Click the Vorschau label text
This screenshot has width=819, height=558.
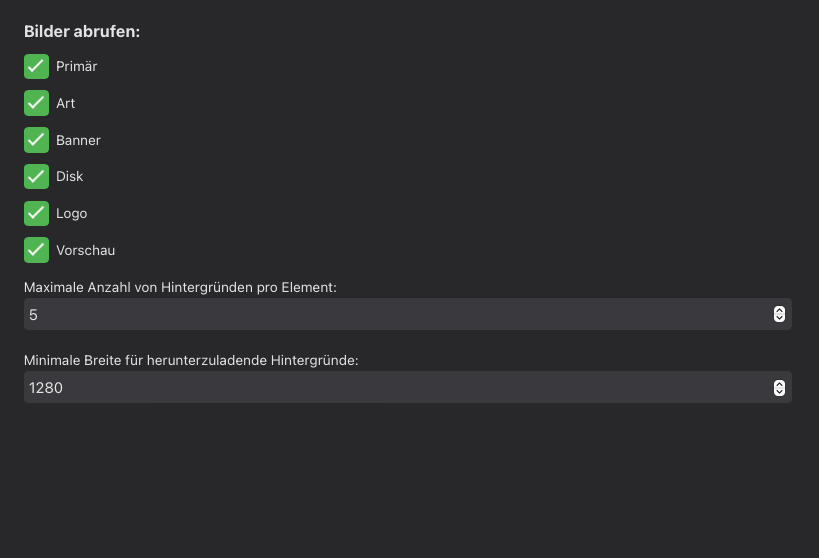pyautogui.click(x=85, y=250)
